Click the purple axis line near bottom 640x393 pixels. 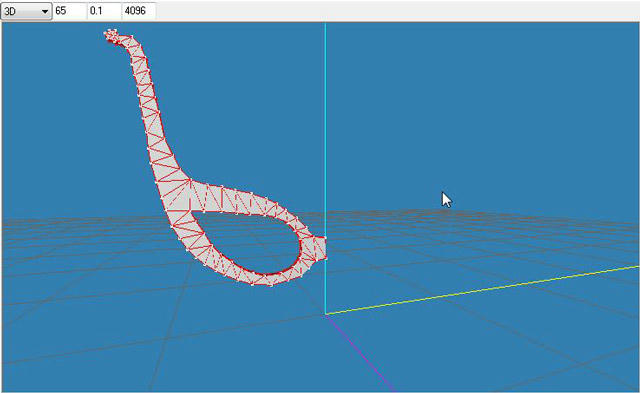tap(359, 352)
